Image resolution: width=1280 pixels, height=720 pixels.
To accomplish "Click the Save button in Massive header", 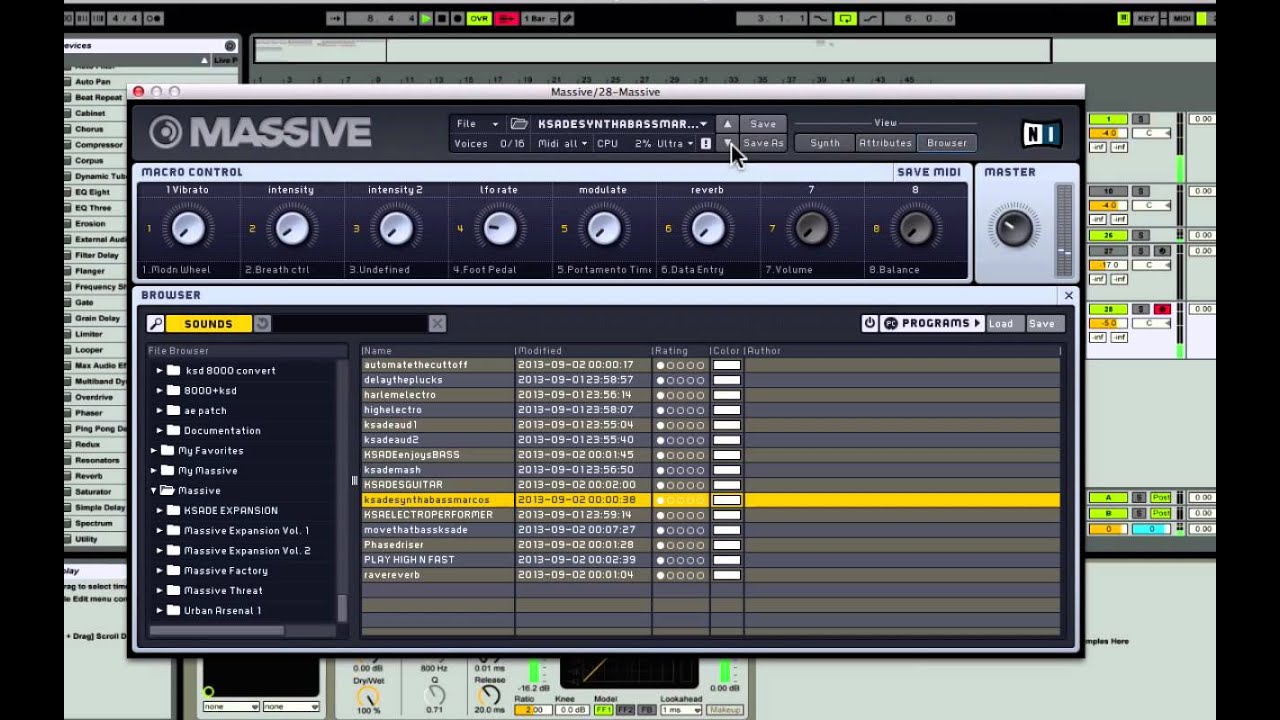I will pos(763,124).
